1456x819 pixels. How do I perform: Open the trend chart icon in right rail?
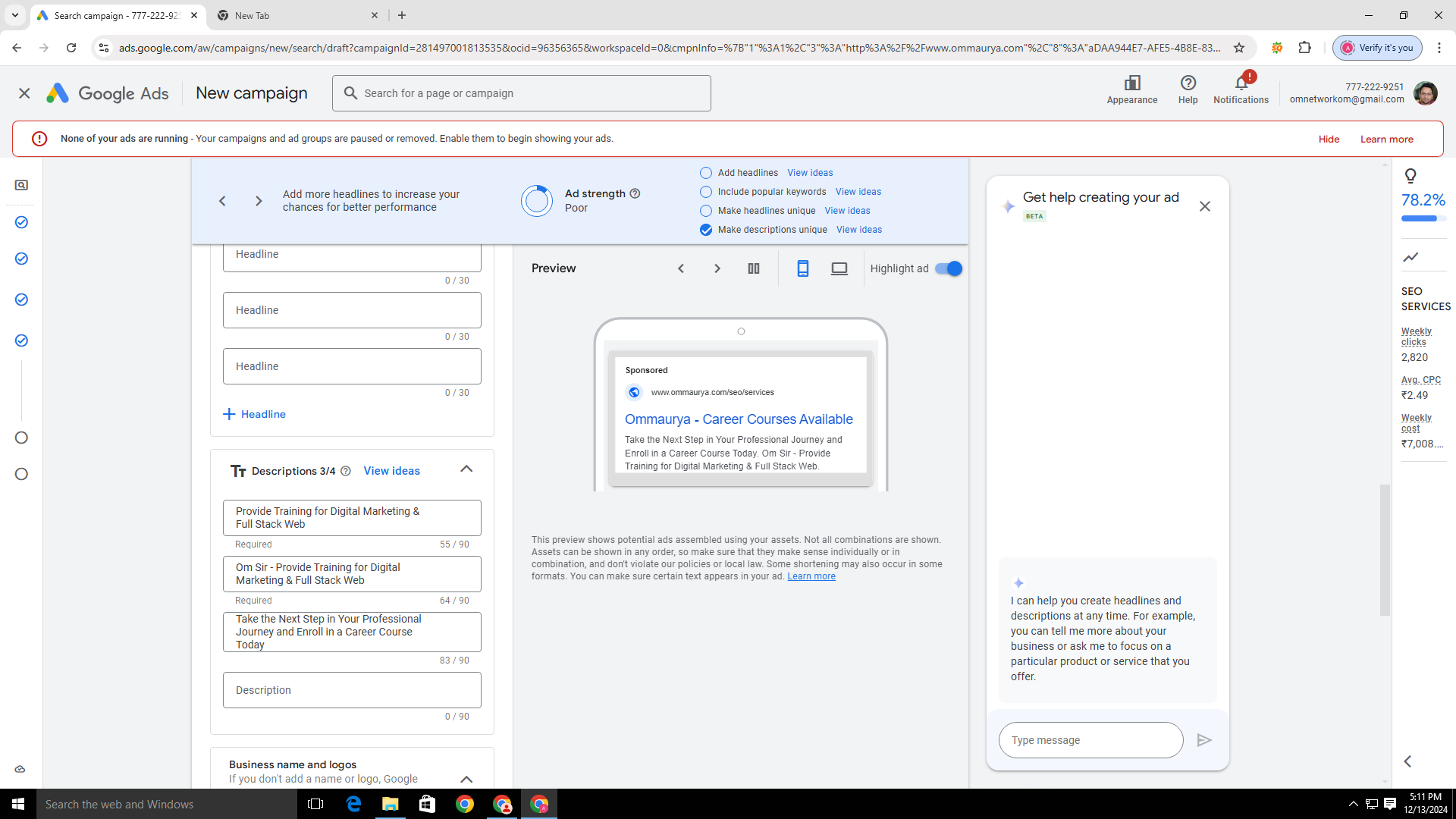[1410, 257]
